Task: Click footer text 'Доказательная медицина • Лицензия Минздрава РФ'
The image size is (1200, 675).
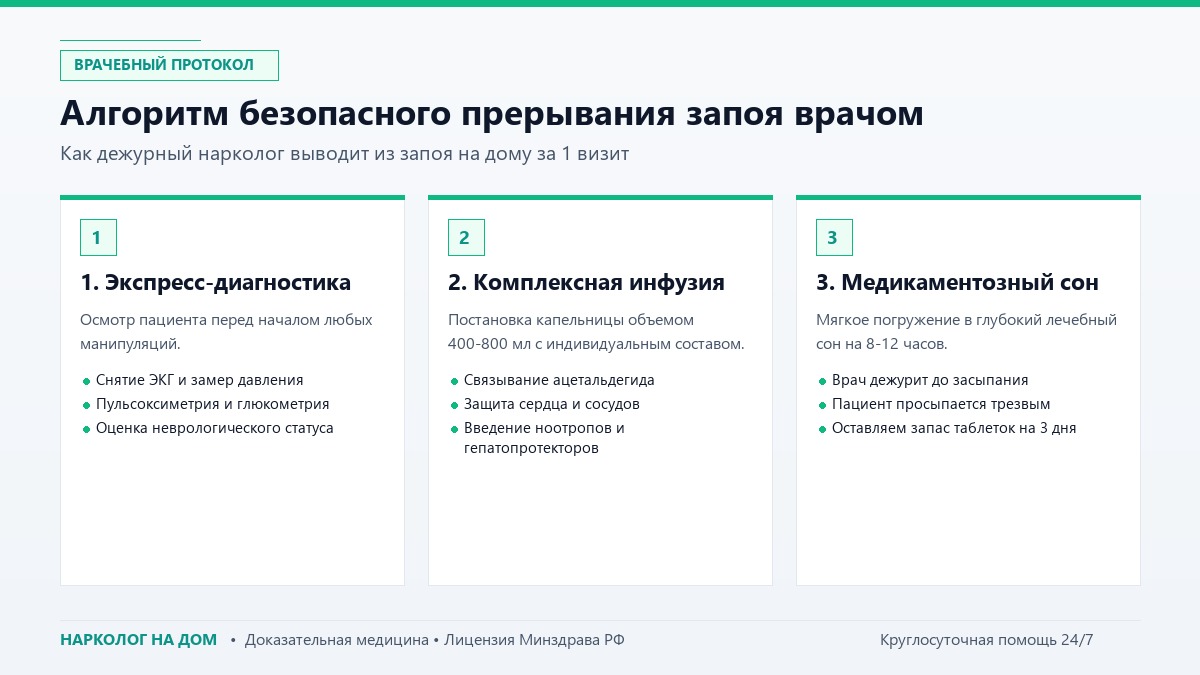Action: pos(435,640)
